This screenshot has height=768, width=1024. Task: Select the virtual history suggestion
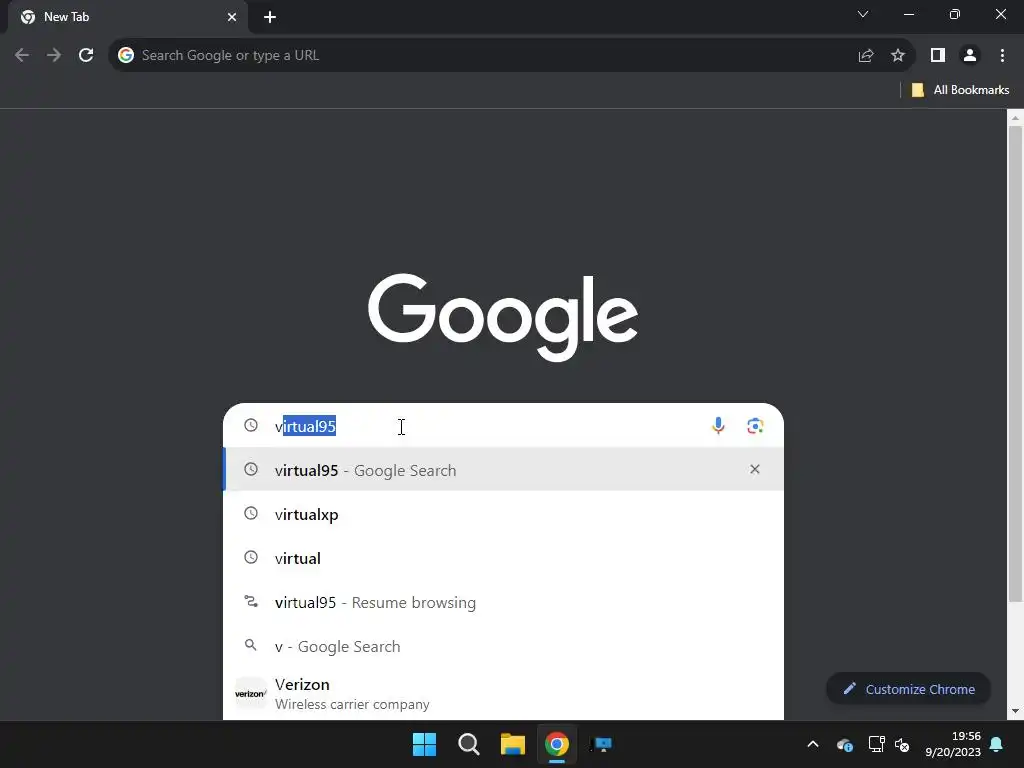[x=503, y=558]
